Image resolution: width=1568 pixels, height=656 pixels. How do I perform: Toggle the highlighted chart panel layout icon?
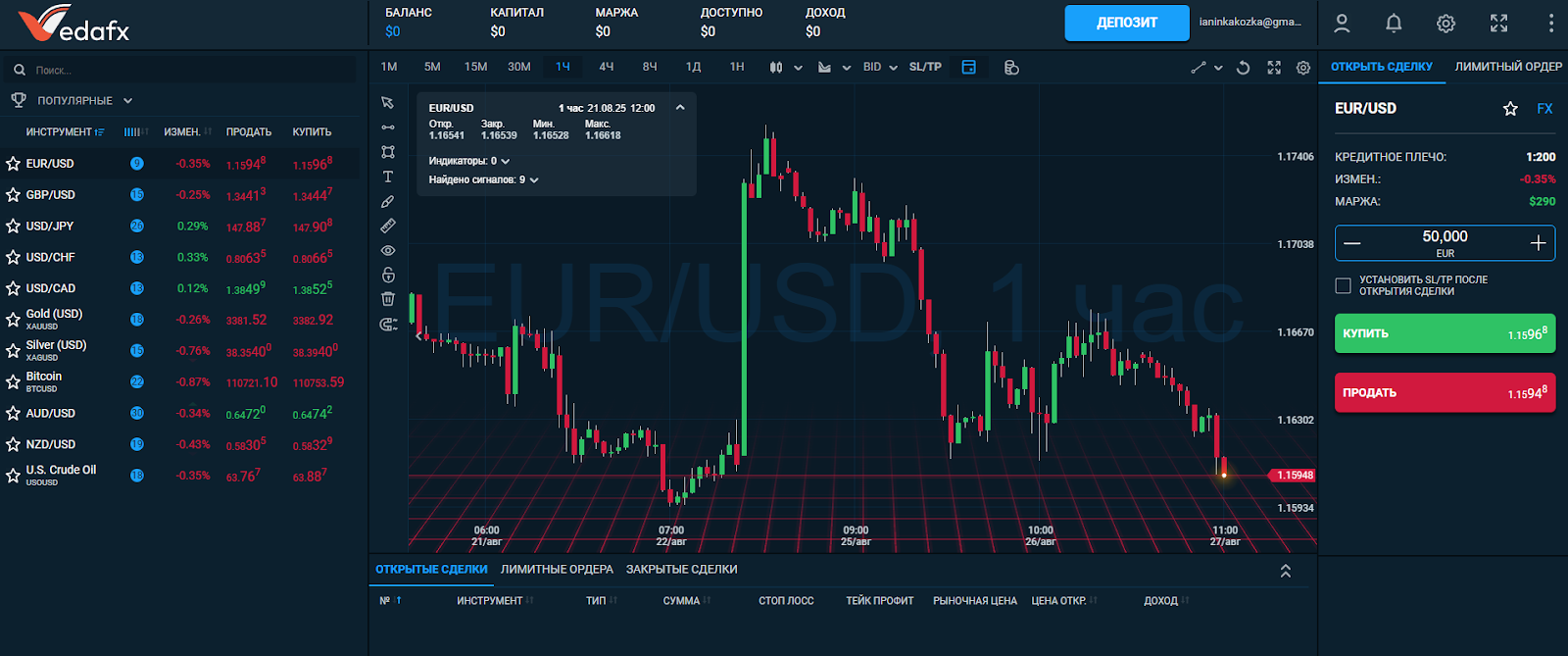968,68
